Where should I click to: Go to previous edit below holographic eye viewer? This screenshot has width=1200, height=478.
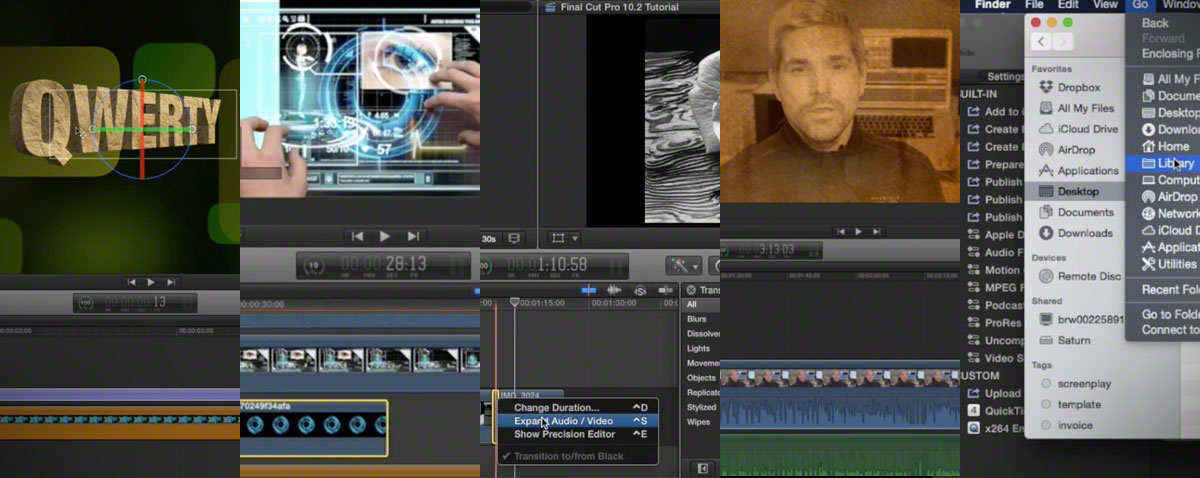pyautogui.click(x=357, y=236)
